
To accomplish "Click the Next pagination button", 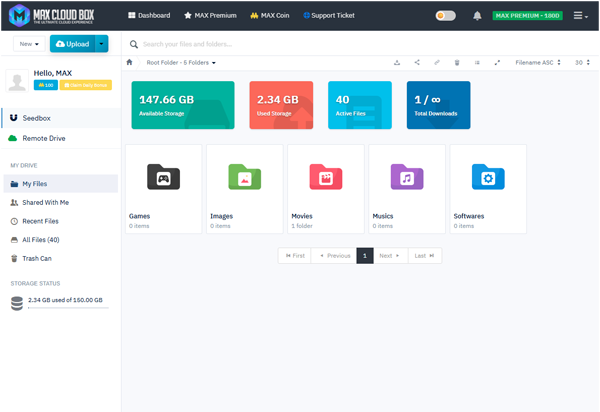I will point(389,256).
